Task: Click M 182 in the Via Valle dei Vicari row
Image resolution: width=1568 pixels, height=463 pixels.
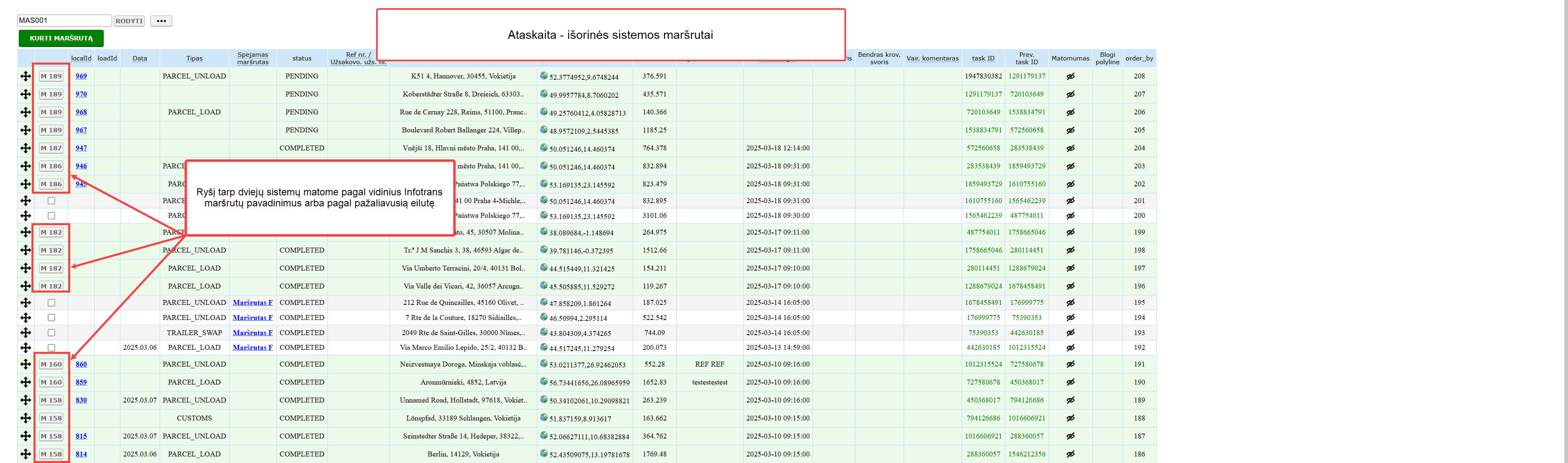Action: click(x=51, y=286)
